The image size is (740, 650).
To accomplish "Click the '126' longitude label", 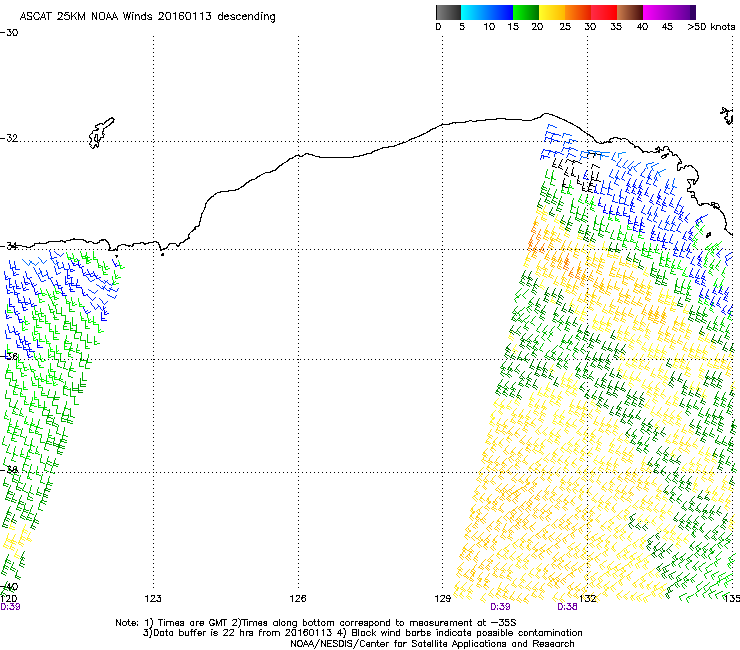I will (298, 599).
